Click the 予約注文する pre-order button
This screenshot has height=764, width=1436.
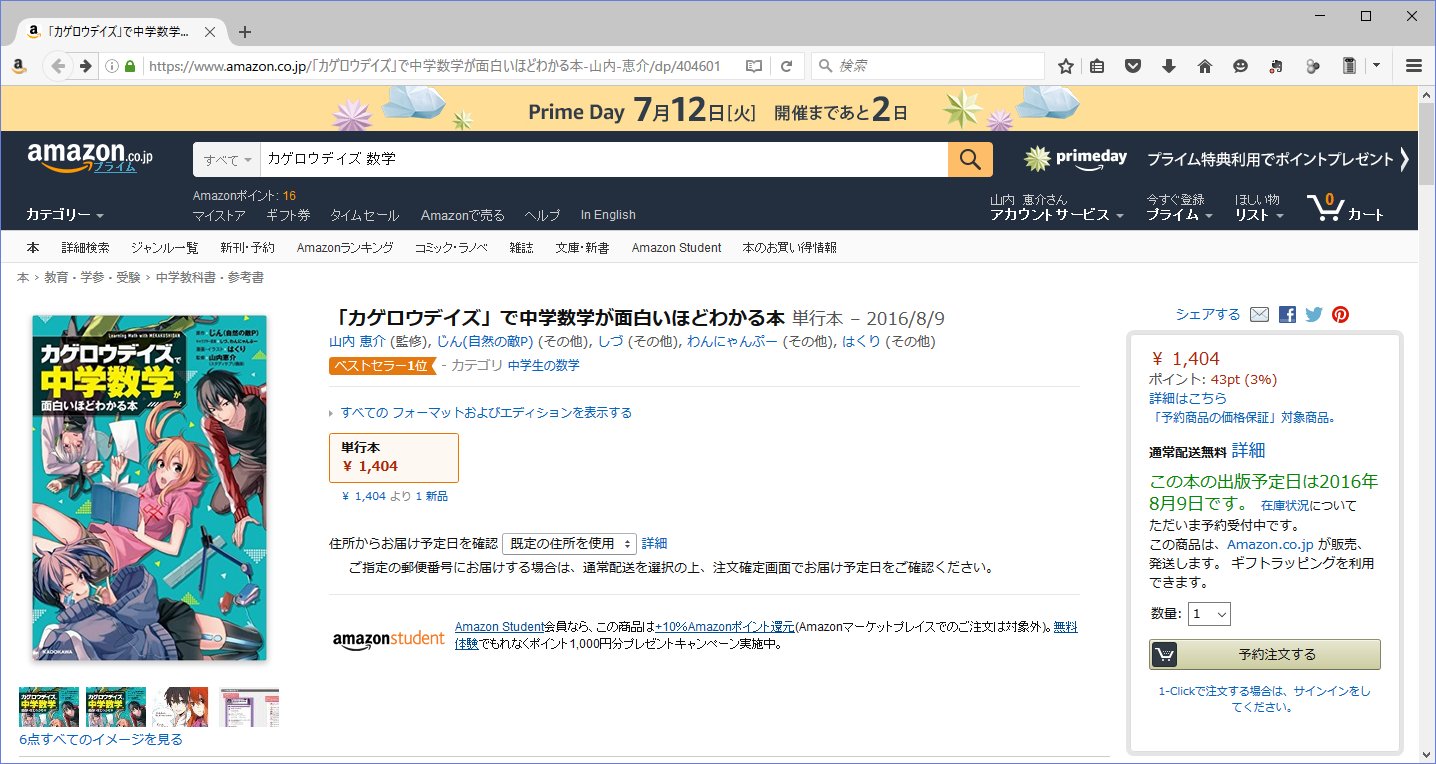pos(1264,654)
